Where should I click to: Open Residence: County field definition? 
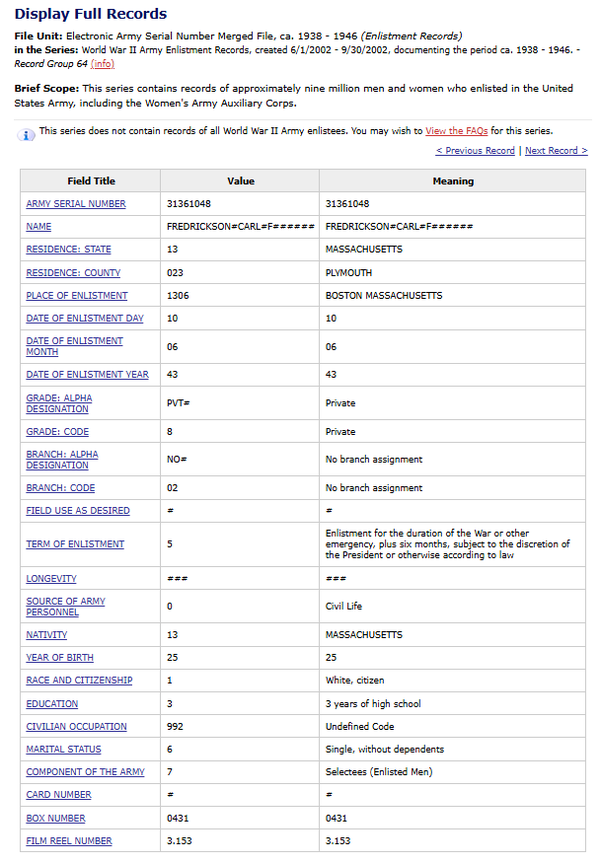pos(73,272)
